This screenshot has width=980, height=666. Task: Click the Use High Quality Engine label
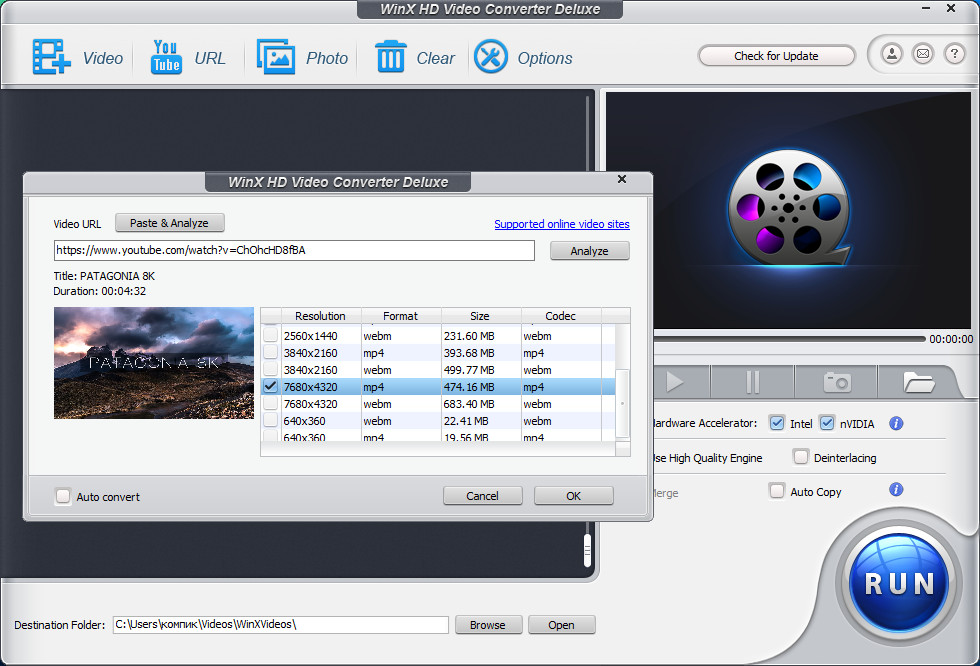tap(708, 458)
